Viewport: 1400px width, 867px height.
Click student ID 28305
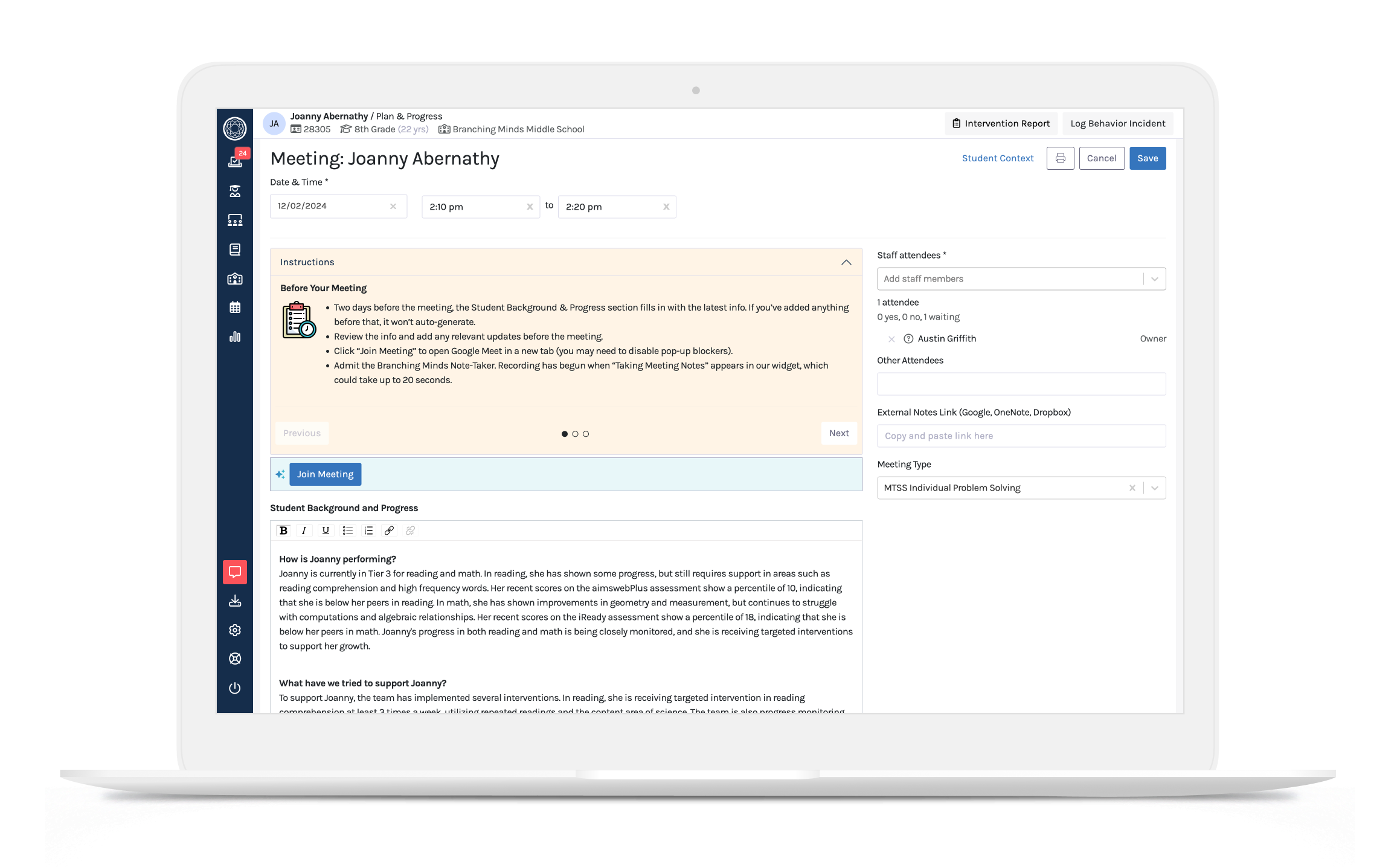pyautogui.click(x=317, y=129)
